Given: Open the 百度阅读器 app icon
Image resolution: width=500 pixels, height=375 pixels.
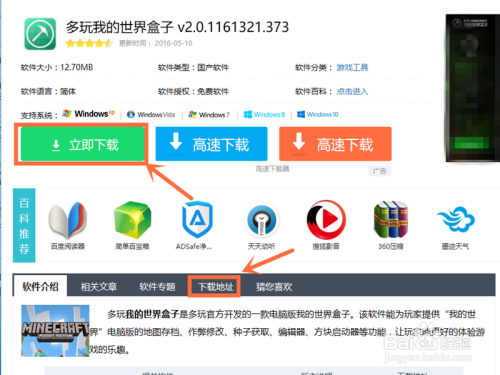Looking at the screenshot, I should (x=68, y=220).
